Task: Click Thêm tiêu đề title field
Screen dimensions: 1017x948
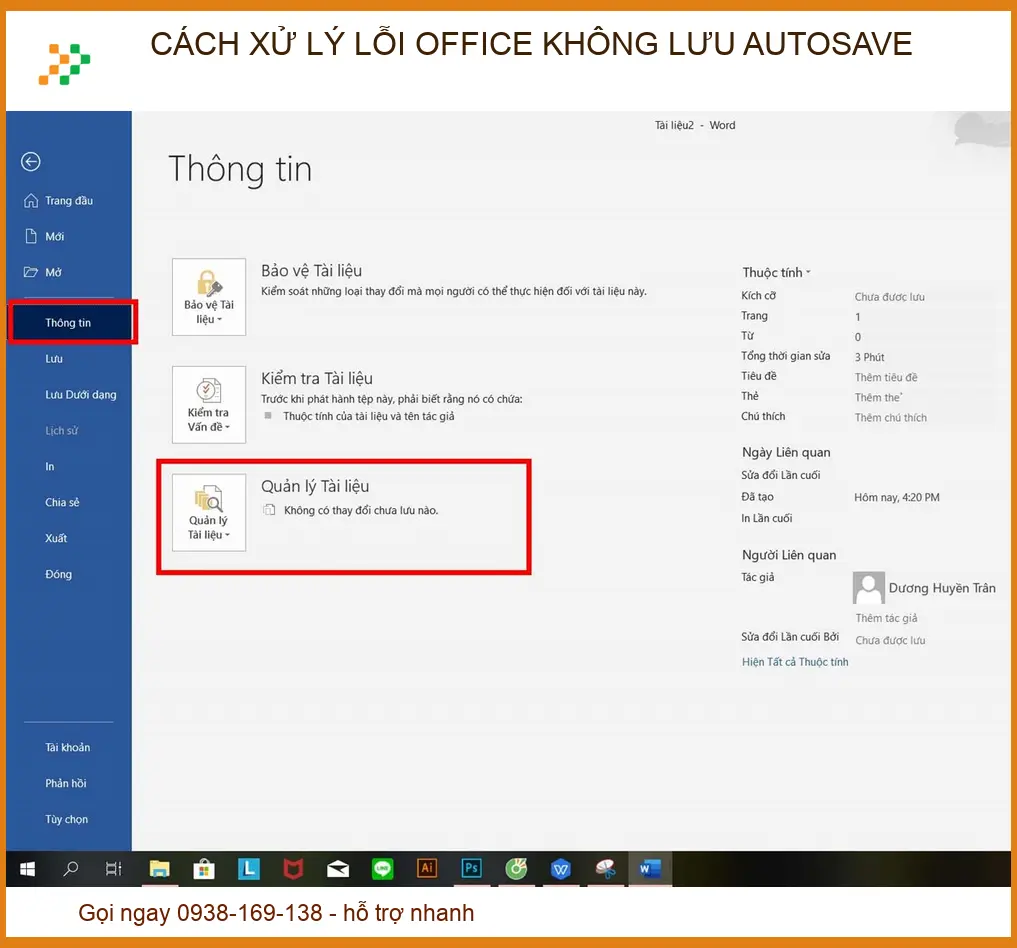Action: (886, 377)
